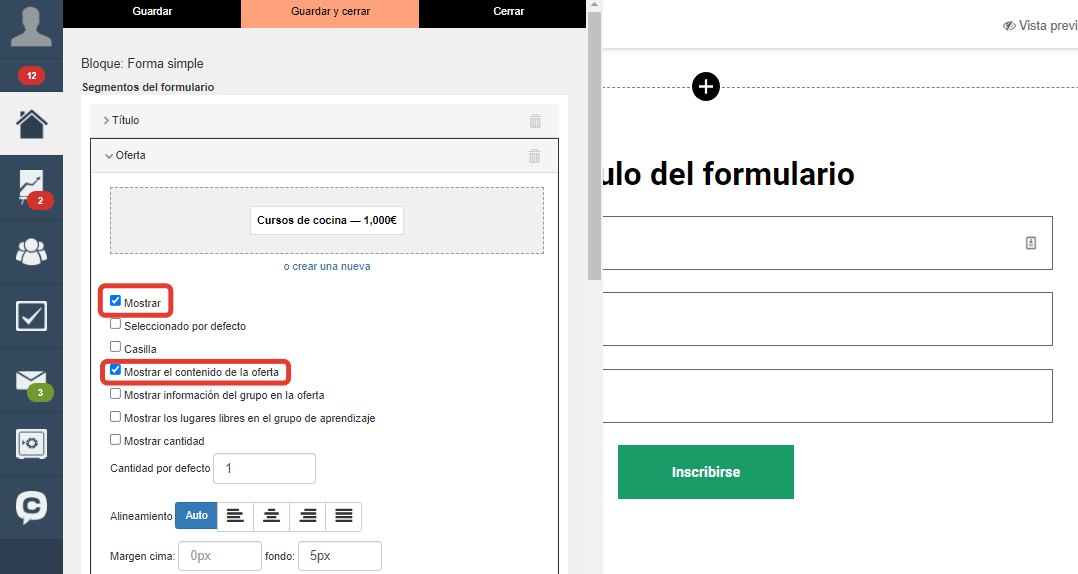Enable Mostrar cantidad checkbox
The width and height of the screenshot is (1078, 574).
point(116,439)
